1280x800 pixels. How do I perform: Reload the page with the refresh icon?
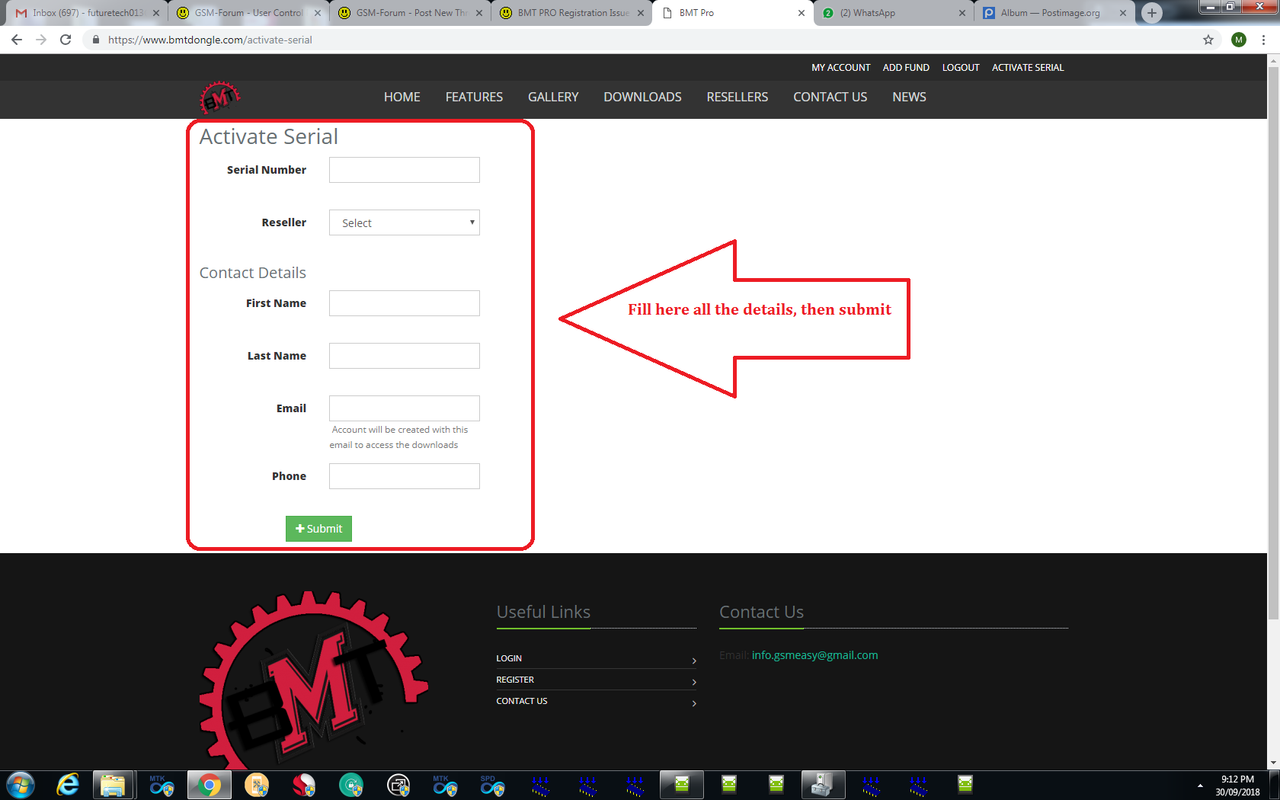[66, 40]
